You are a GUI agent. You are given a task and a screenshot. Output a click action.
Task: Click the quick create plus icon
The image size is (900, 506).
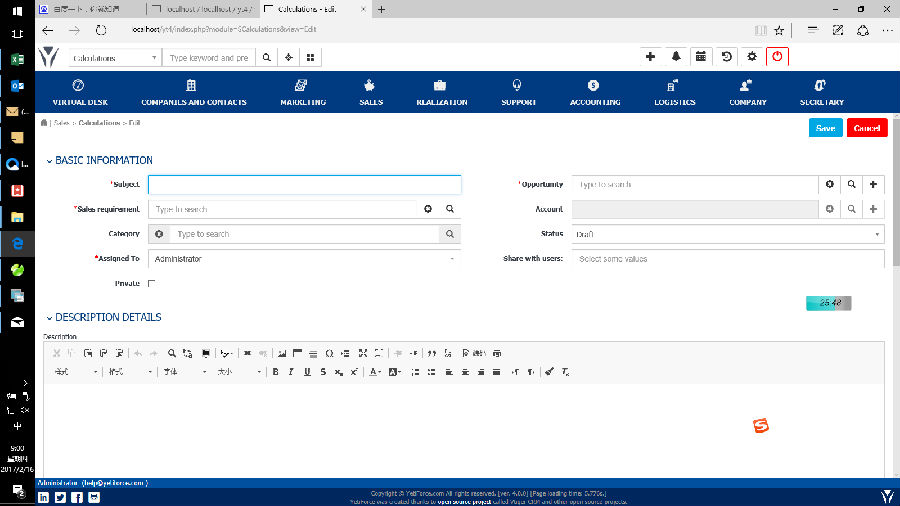(650, 56)
